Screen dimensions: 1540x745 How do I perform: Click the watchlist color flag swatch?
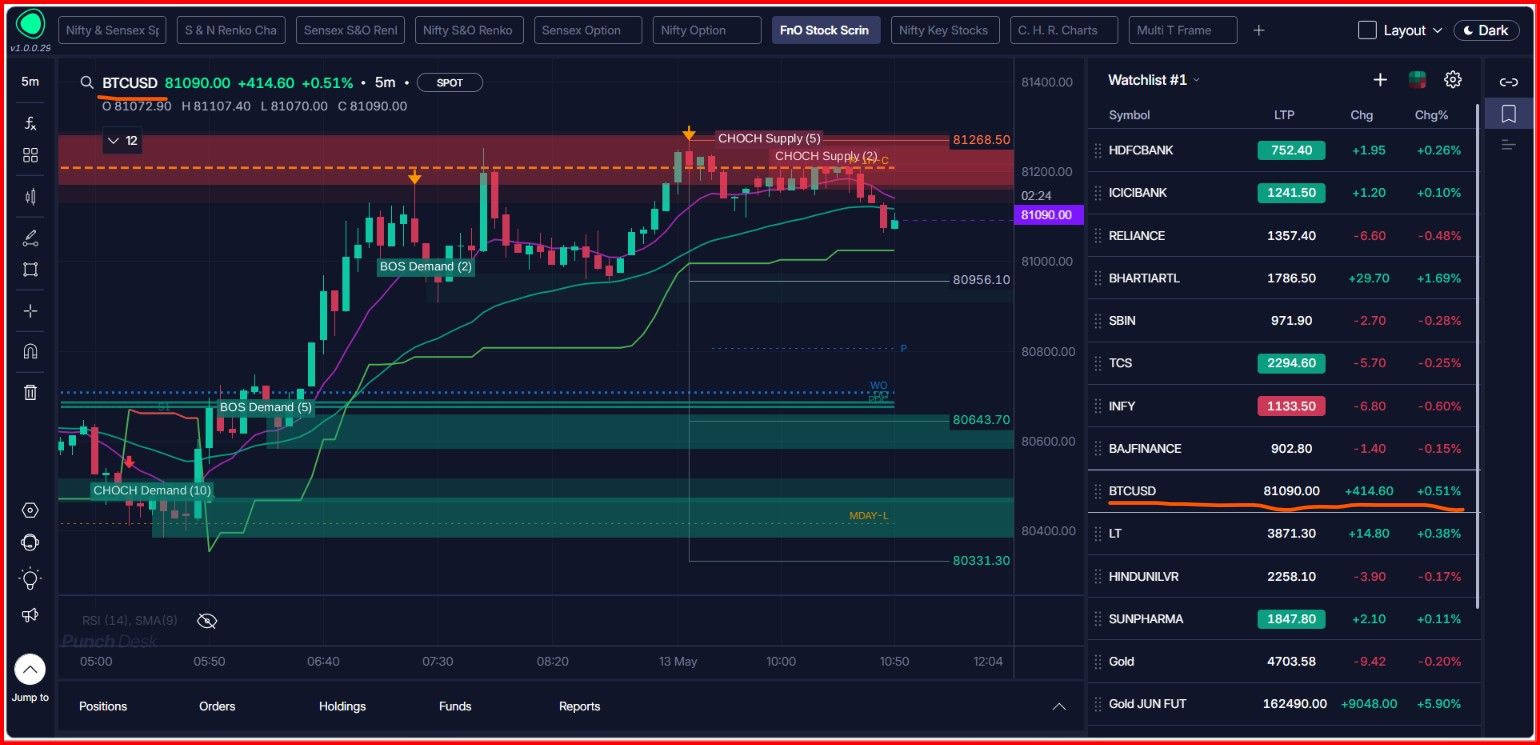[1417, 80]
